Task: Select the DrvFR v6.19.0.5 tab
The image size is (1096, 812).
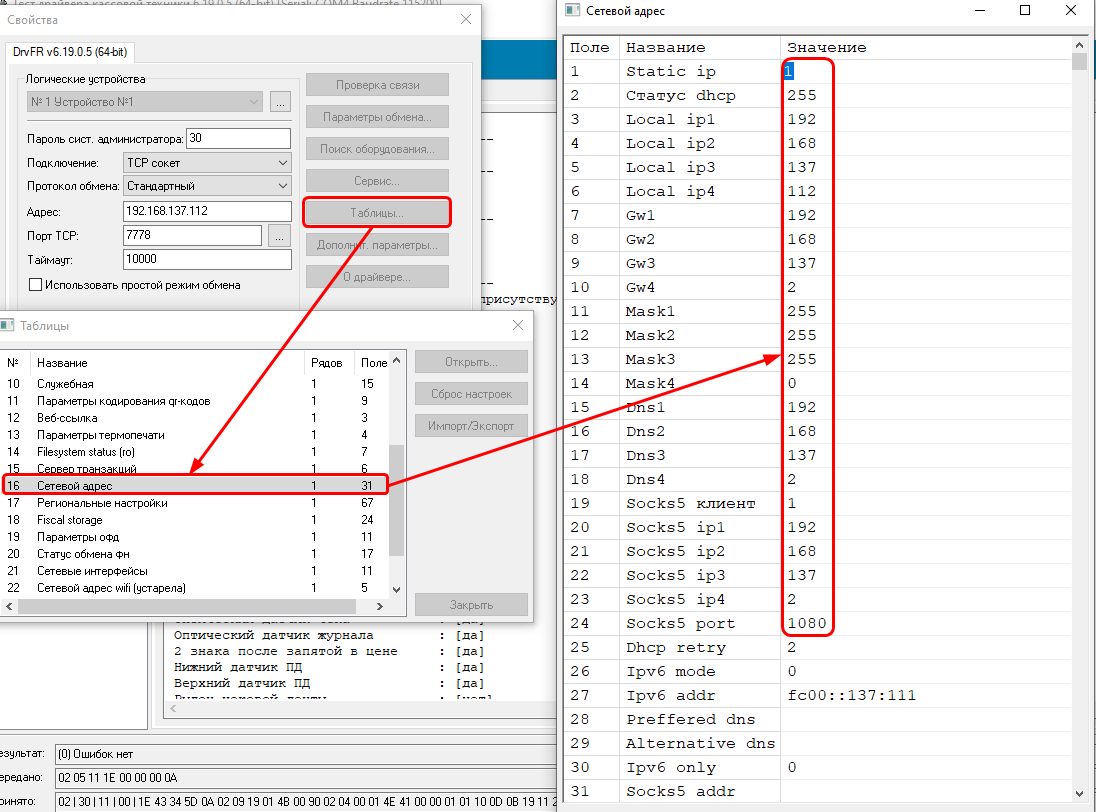Action: (71, 51)
